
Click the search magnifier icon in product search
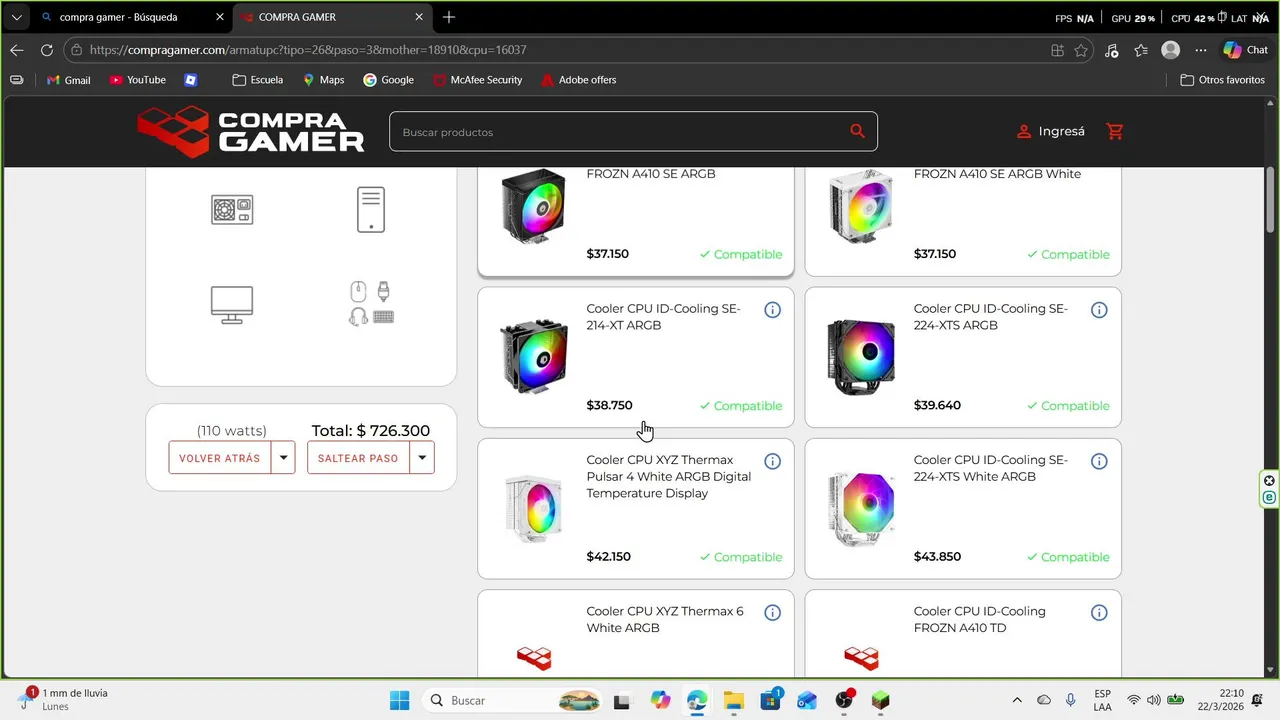pyautogui.click(x=857, y=131)
